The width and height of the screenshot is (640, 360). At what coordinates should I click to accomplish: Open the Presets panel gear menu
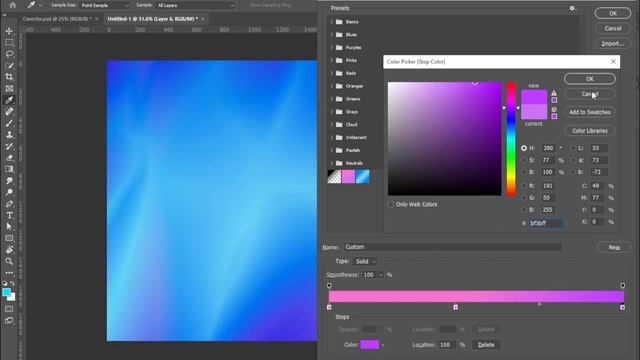(x=572, y=8)
